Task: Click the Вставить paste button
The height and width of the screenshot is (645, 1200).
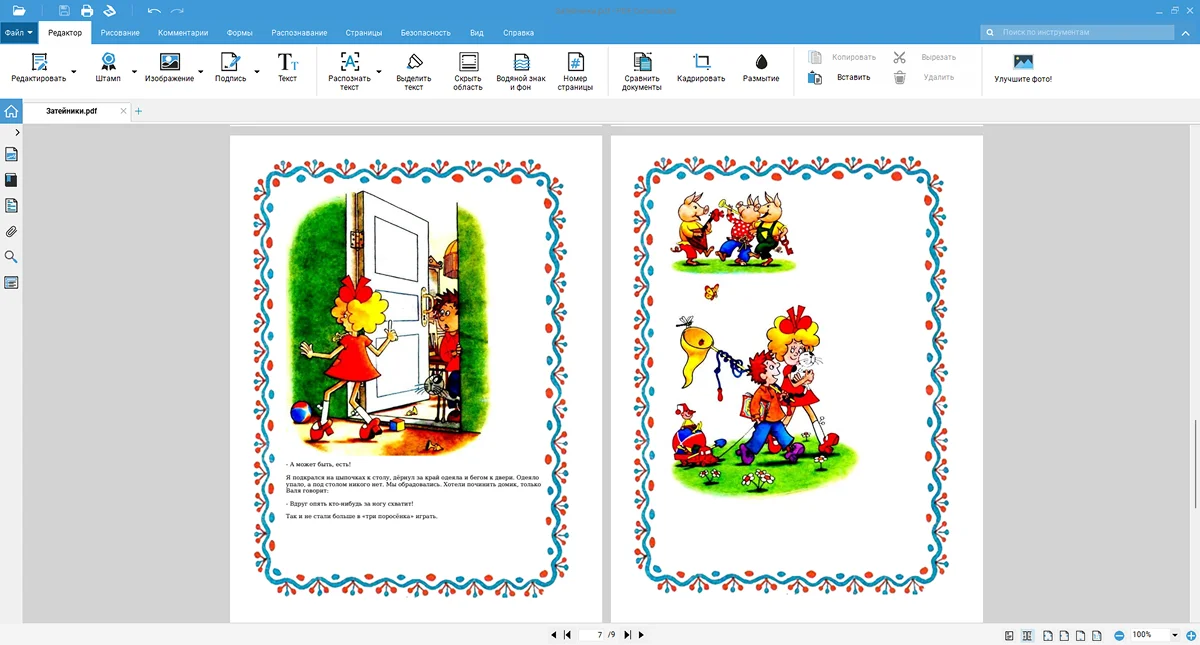Action: pos(840,77)
